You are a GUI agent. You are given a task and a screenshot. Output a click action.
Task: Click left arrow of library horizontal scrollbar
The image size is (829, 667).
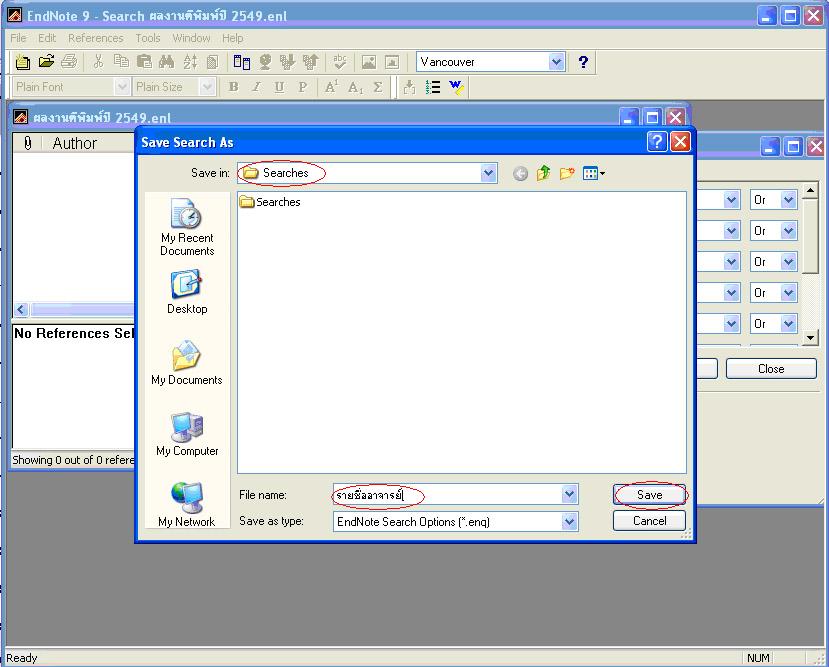[21, 310]
